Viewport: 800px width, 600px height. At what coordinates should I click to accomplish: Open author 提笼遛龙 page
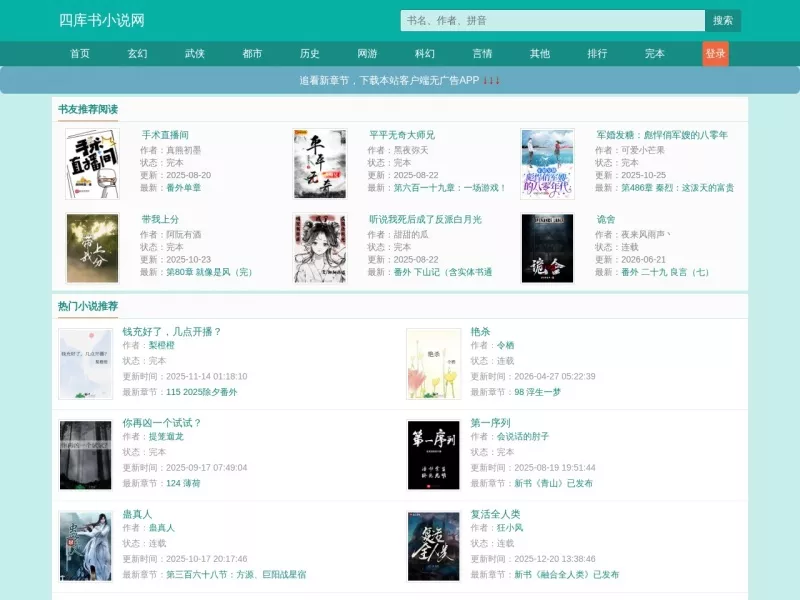pyautogui.click(x=166, y=437)
